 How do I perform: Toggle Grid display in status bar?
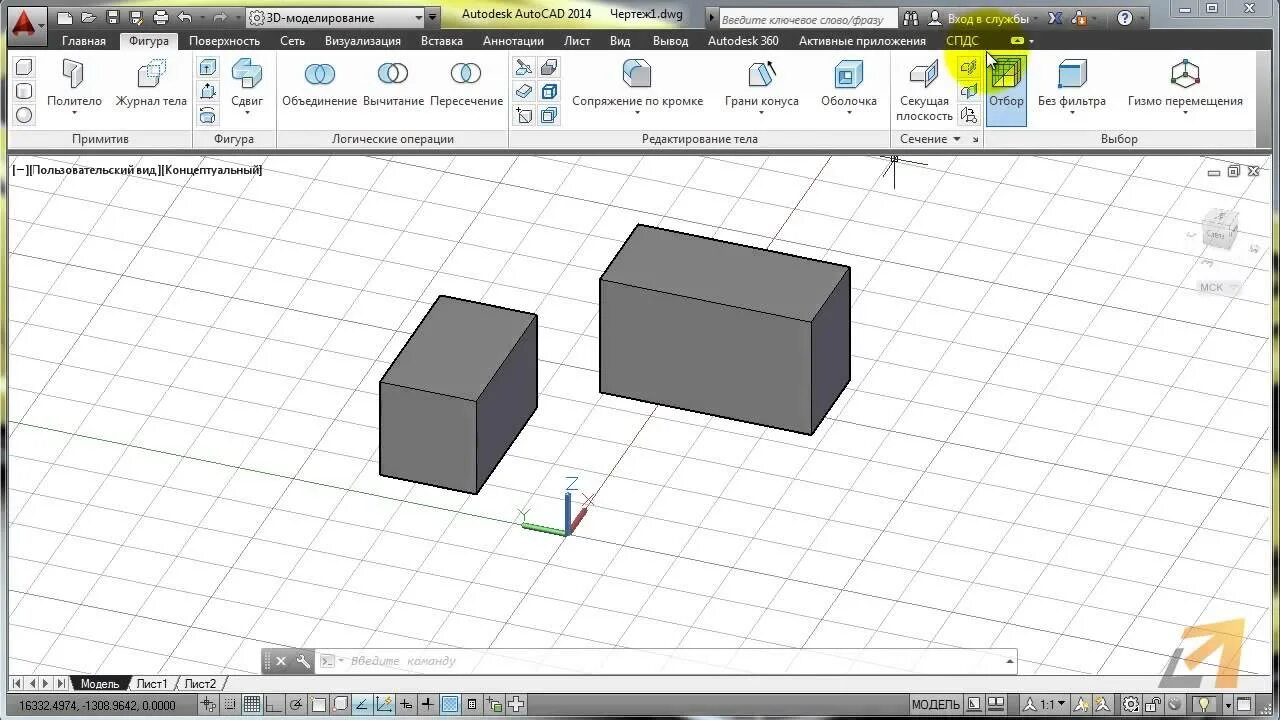pos(253,705)
